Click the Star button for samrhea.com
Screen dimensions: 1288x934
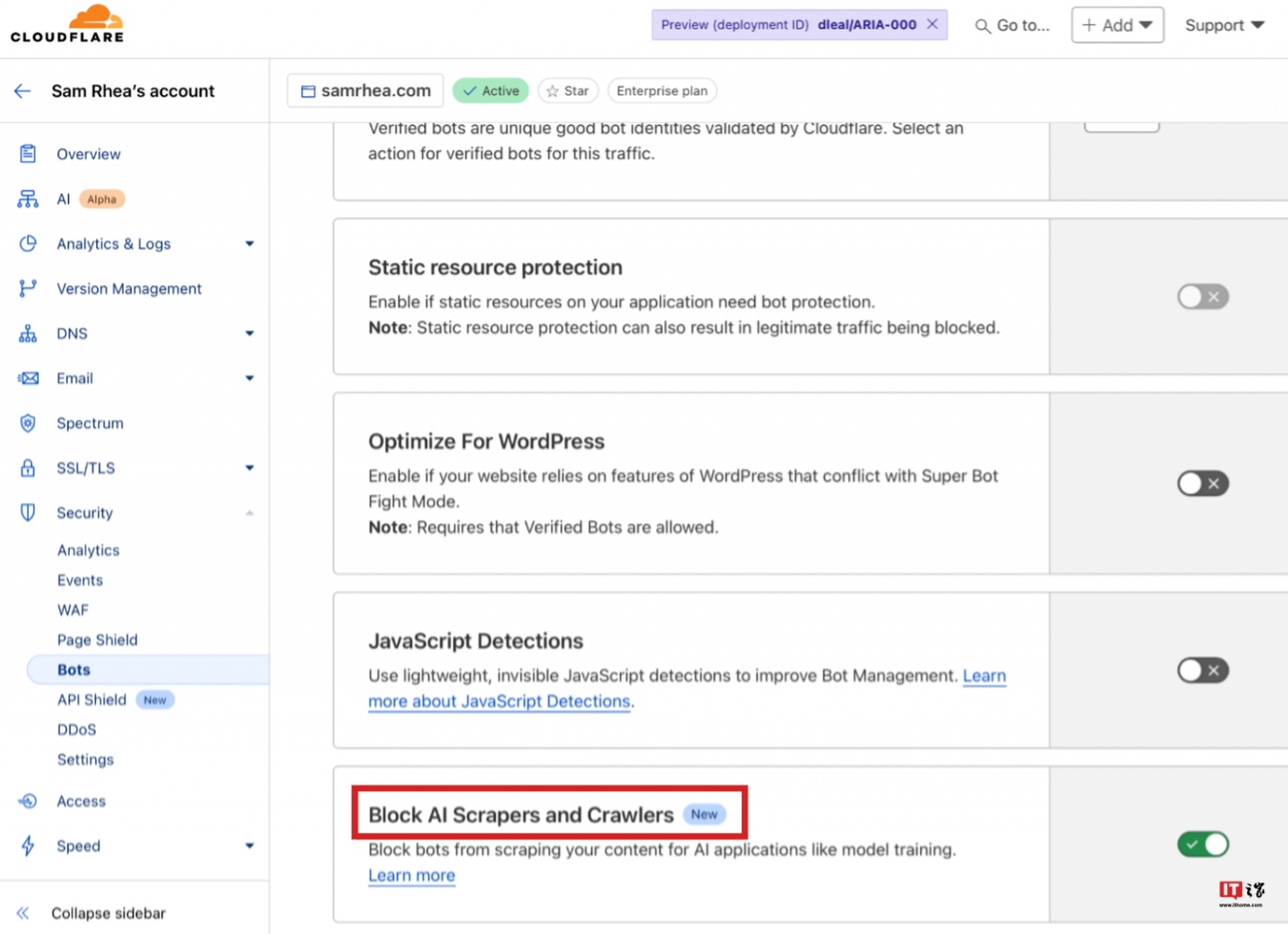(568, 91)
